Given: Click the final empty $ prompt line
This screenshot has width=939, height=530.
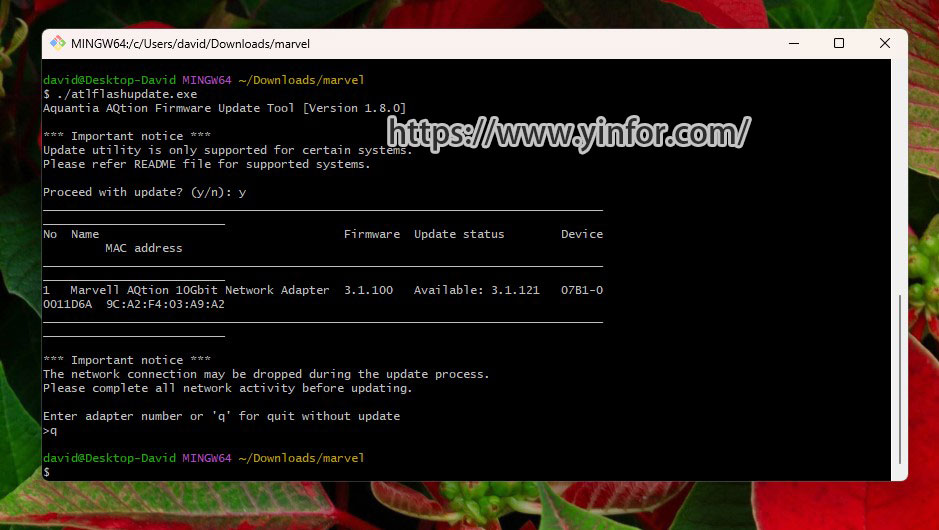Looking at the screenshot, I should 47,472.
